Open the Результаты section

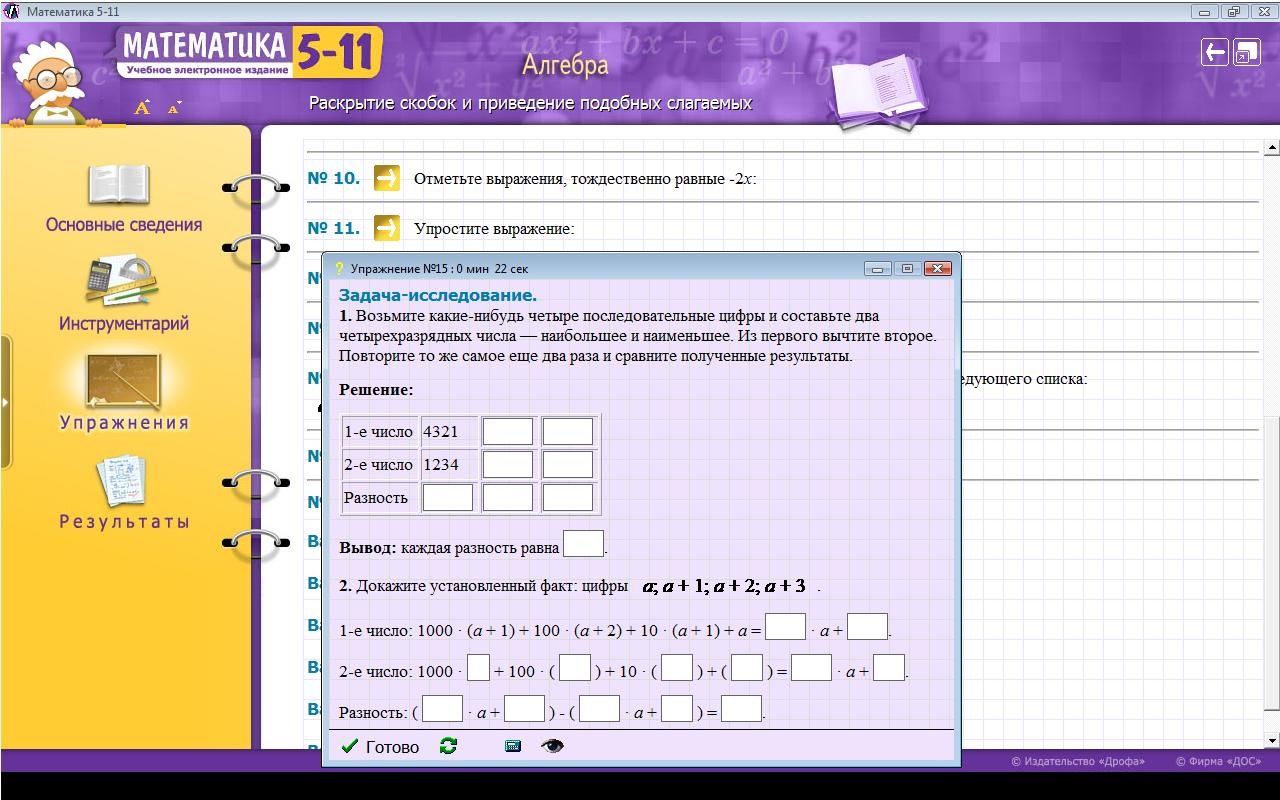(123, 492)
